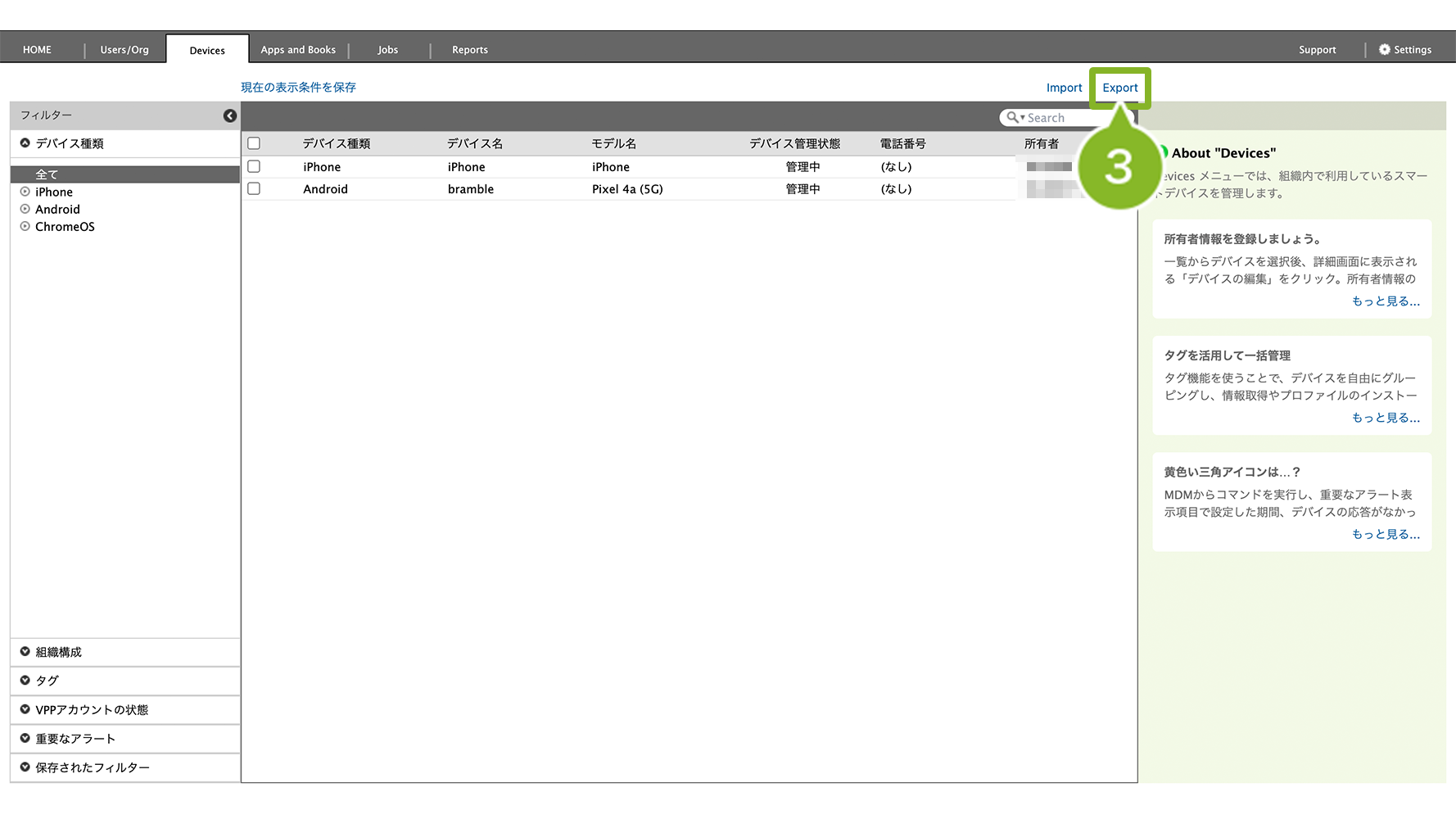The width and height of the screenshot is (1456, 819).
Task: Expand the 重要なアラート filter section
Action: pyautogui.click(x=25, y=738)
